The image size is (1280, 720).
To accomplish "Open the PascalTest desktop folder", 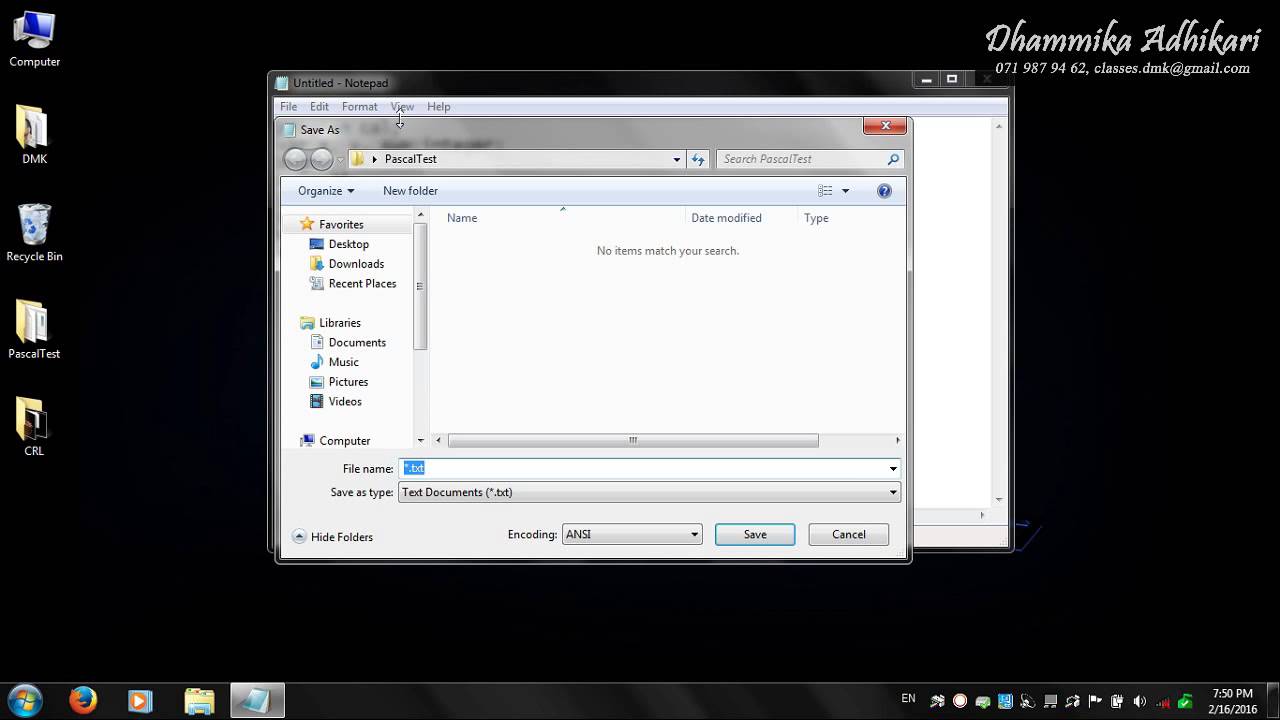I will (34, 330).
